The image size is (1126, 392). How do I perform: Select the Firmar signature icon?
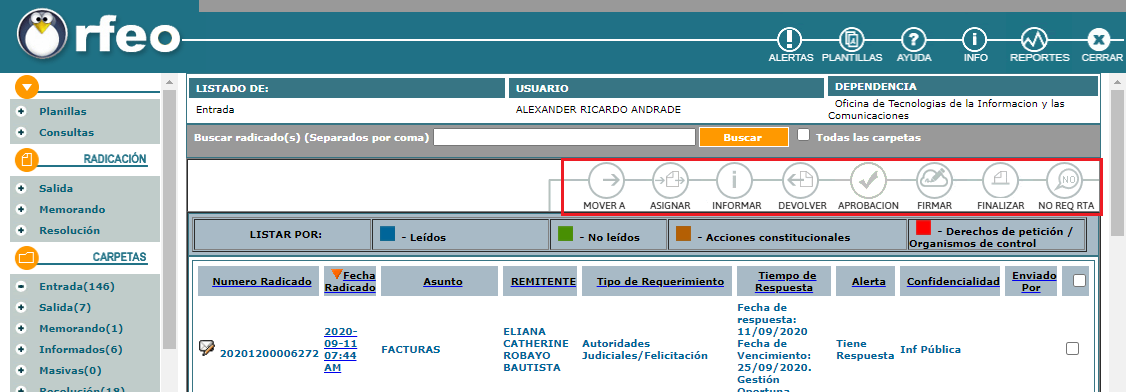click(934, 181)
